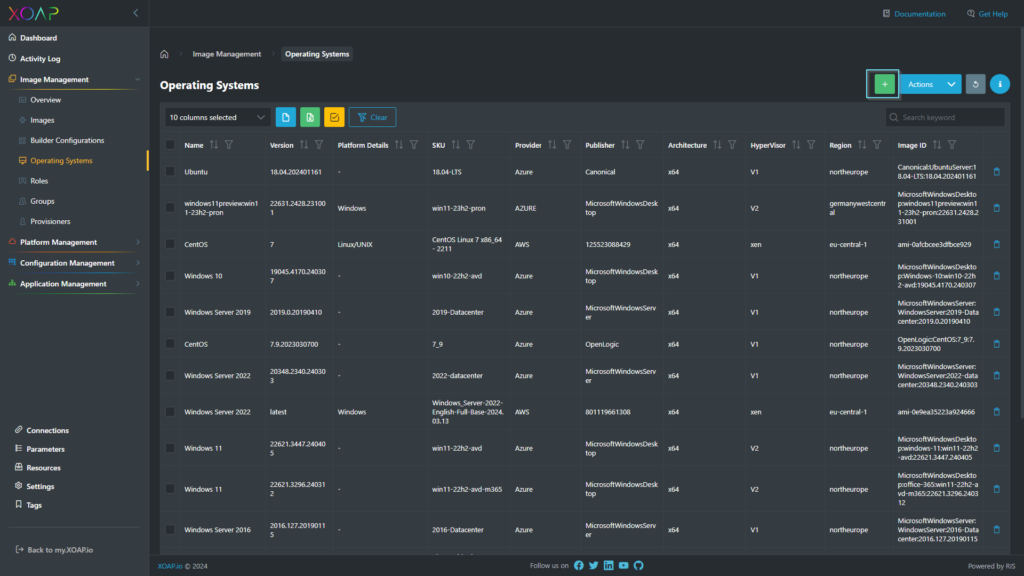Click the Canonical publisher cell

pyautogui.click(x=600, y=172)
